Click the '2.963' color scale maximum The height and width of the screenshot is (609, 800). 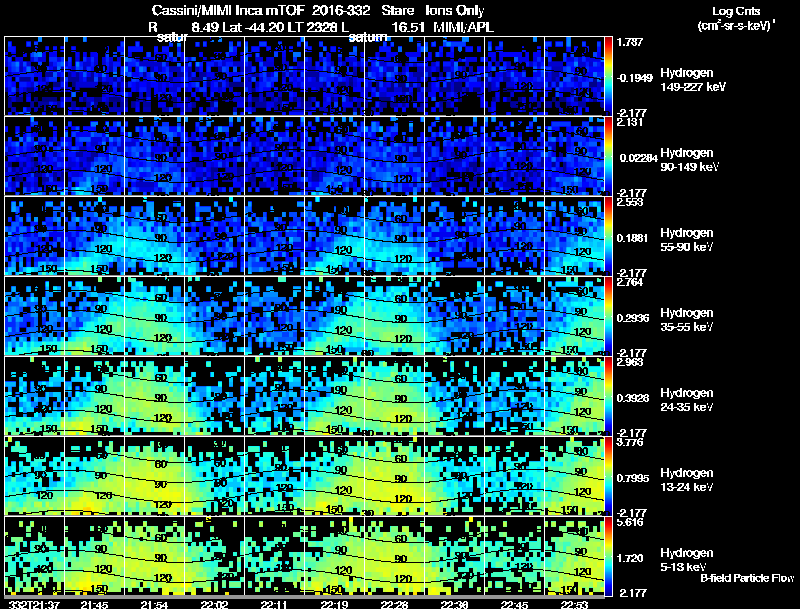coord(630,362)
